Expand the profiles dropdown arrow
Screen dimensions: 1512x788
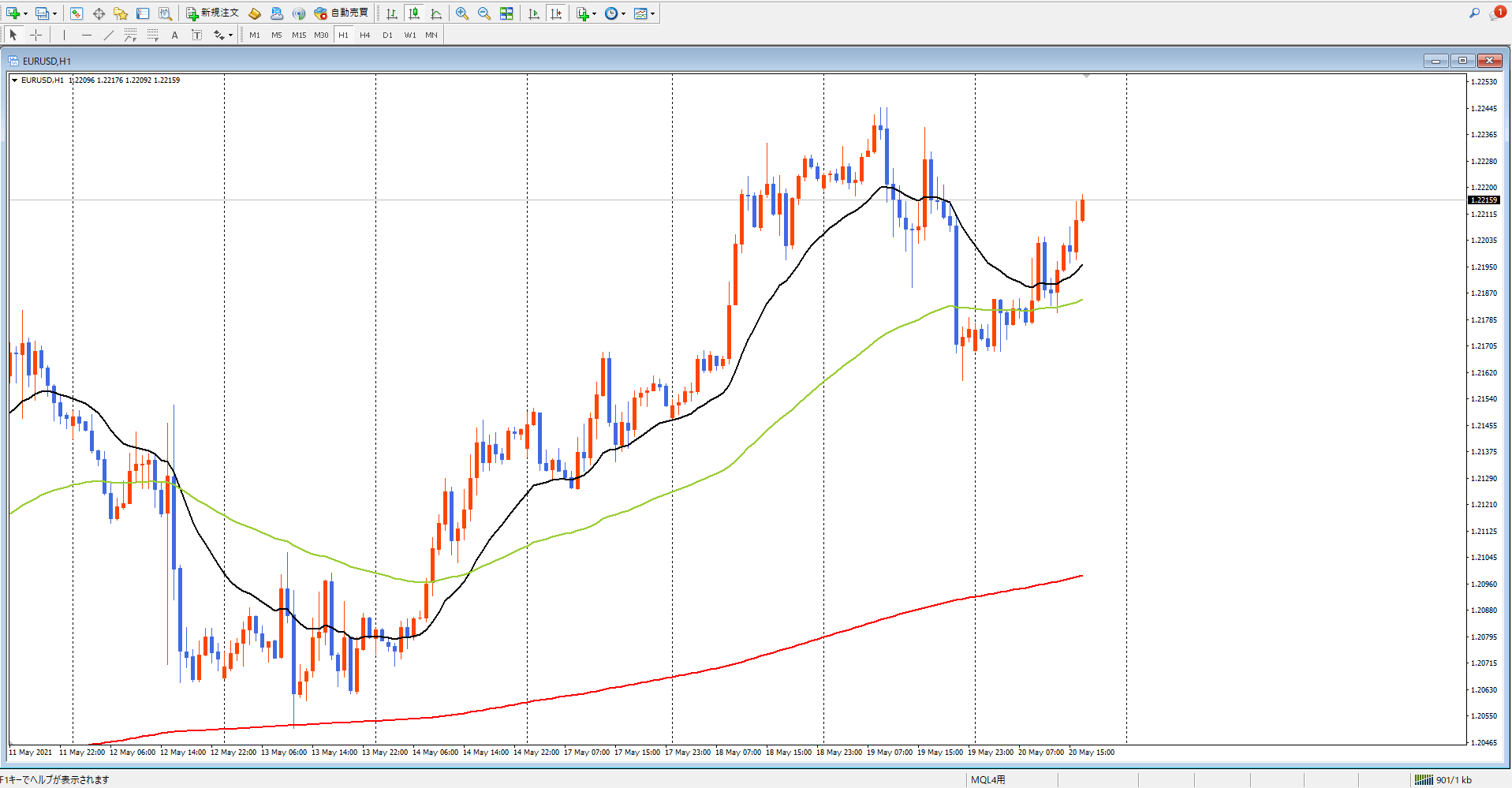pyautogui.click(x=54, y=13)
